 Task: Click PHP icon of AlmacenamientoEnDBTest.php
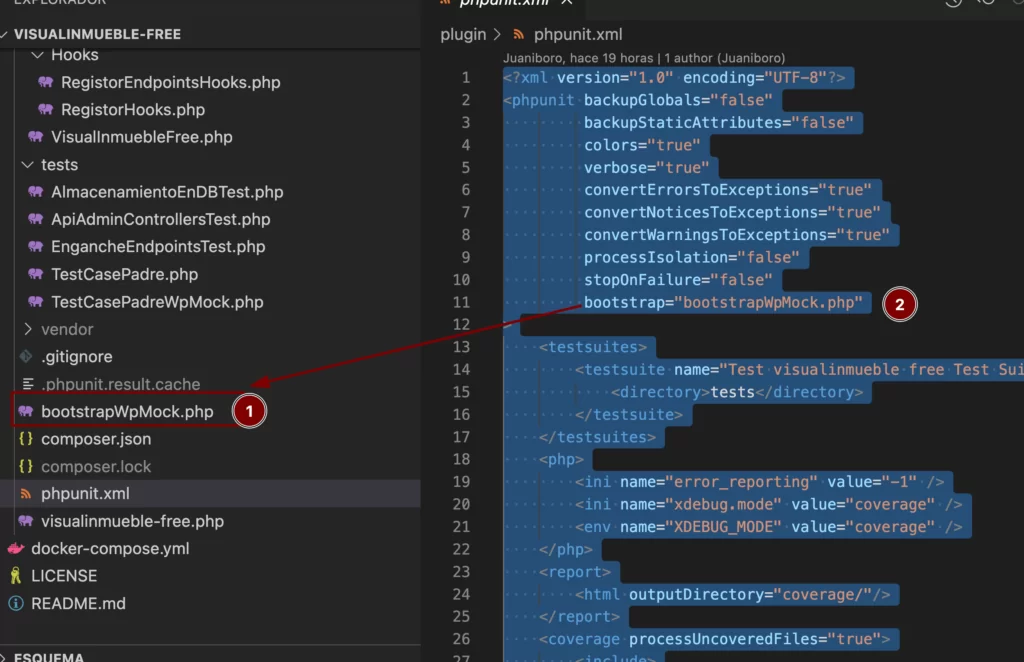point(35,191)
